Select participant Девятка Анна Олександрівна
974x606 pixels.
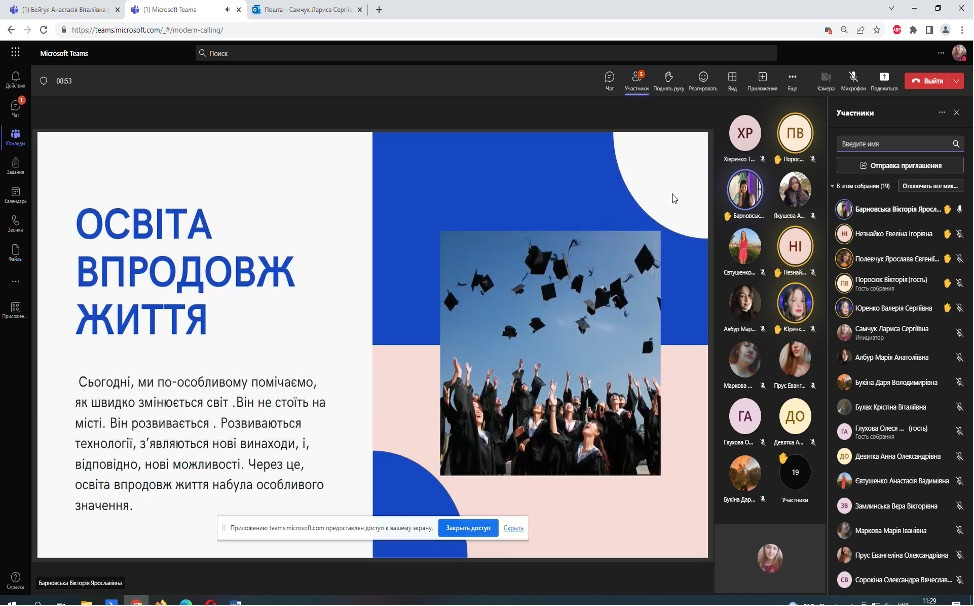coord(899,456)
